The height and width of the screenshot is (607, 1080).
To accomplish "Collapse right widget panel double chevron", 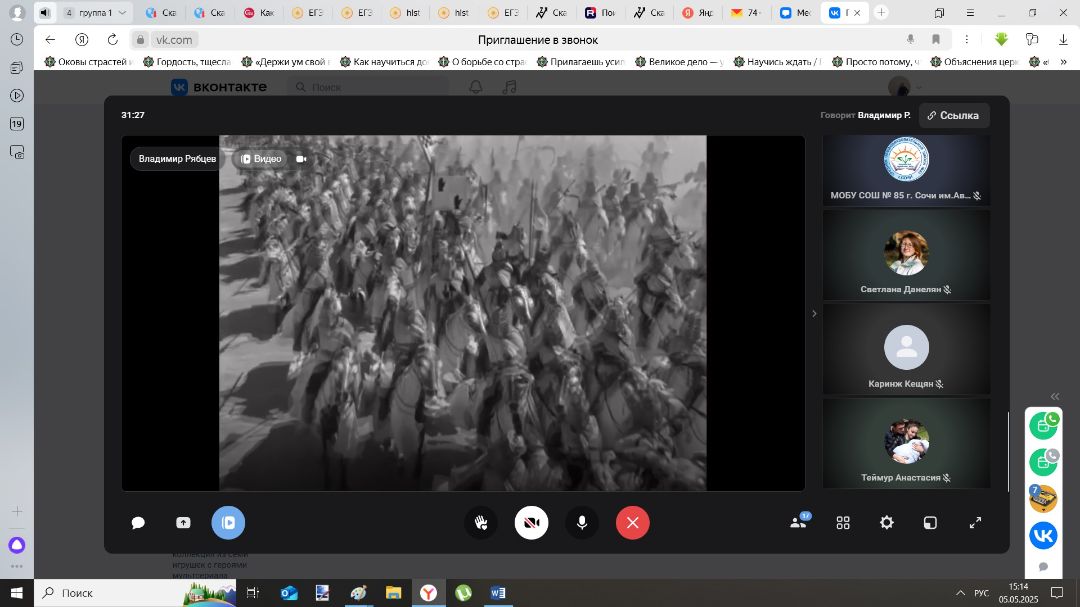I will [x=1055, y=396].
